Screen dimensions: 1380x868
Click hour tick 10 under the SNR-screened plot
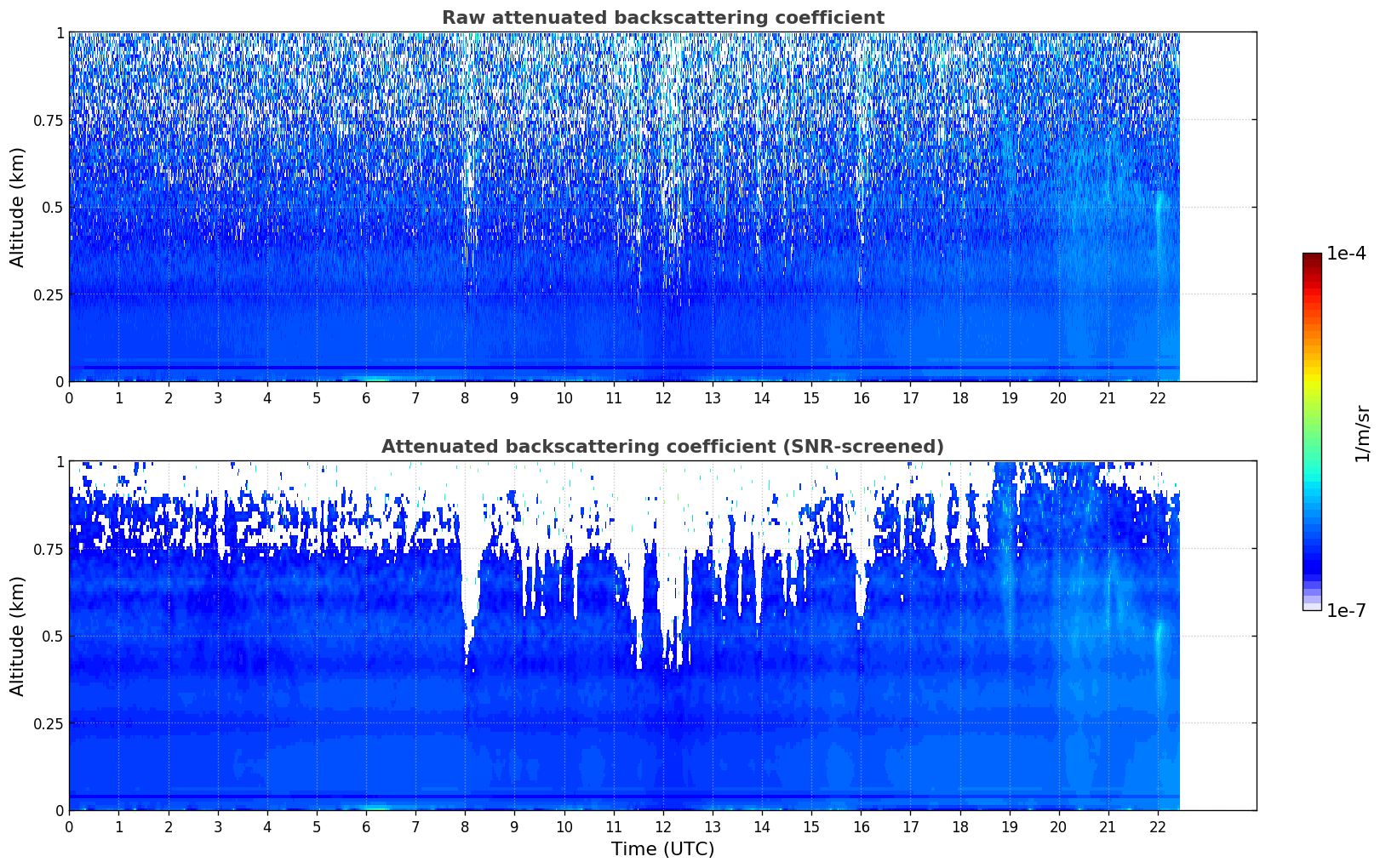564,826
